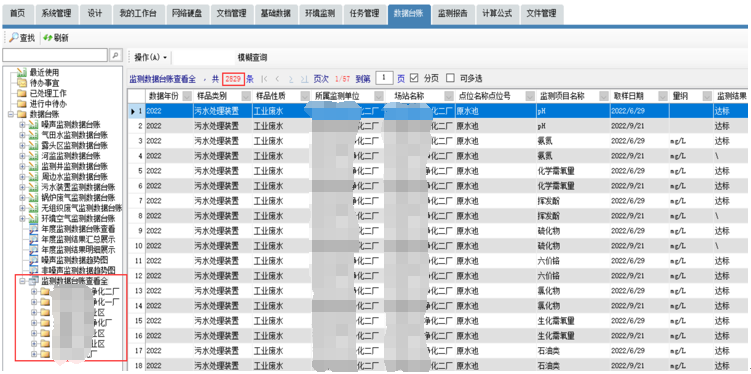Click the search magnifier button beside tree search box

click(115, 55)
